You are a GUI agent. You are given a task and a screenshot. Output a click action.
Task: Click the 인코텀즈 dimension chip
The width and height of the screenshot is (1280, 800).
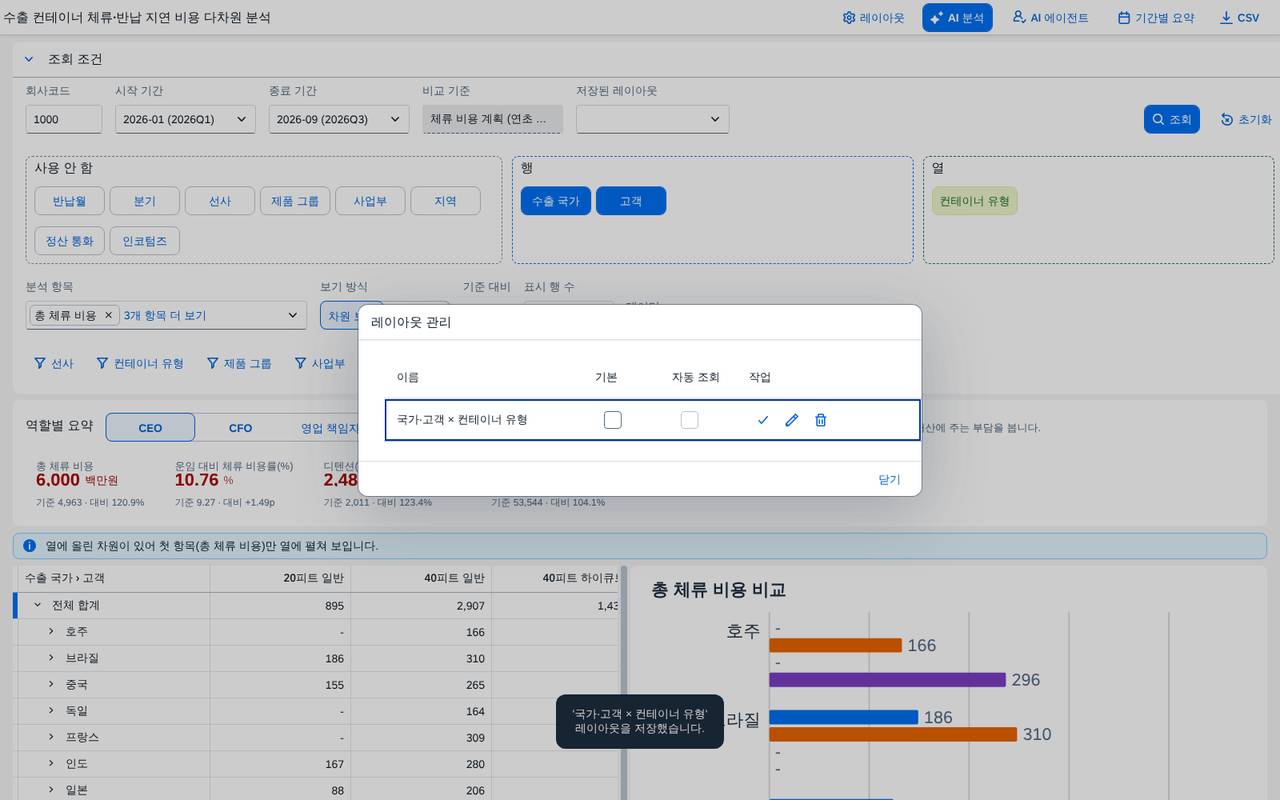[x=145, y=241]
